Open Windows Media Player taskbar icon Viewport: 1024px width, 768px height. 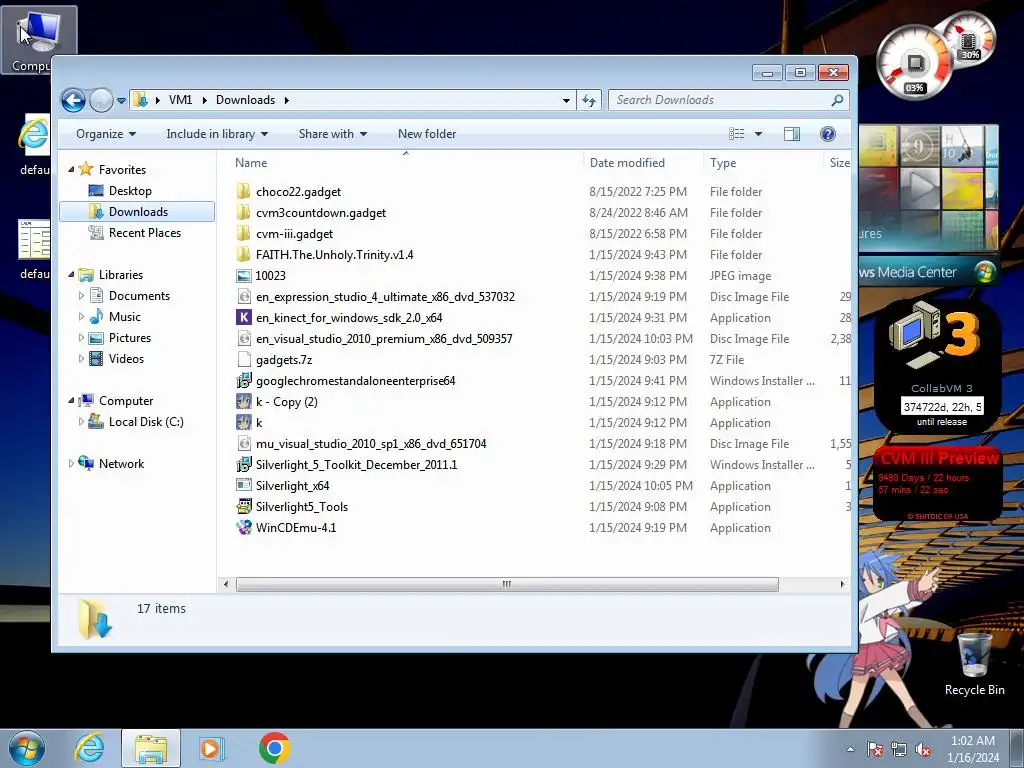click(x=211, y=748)
